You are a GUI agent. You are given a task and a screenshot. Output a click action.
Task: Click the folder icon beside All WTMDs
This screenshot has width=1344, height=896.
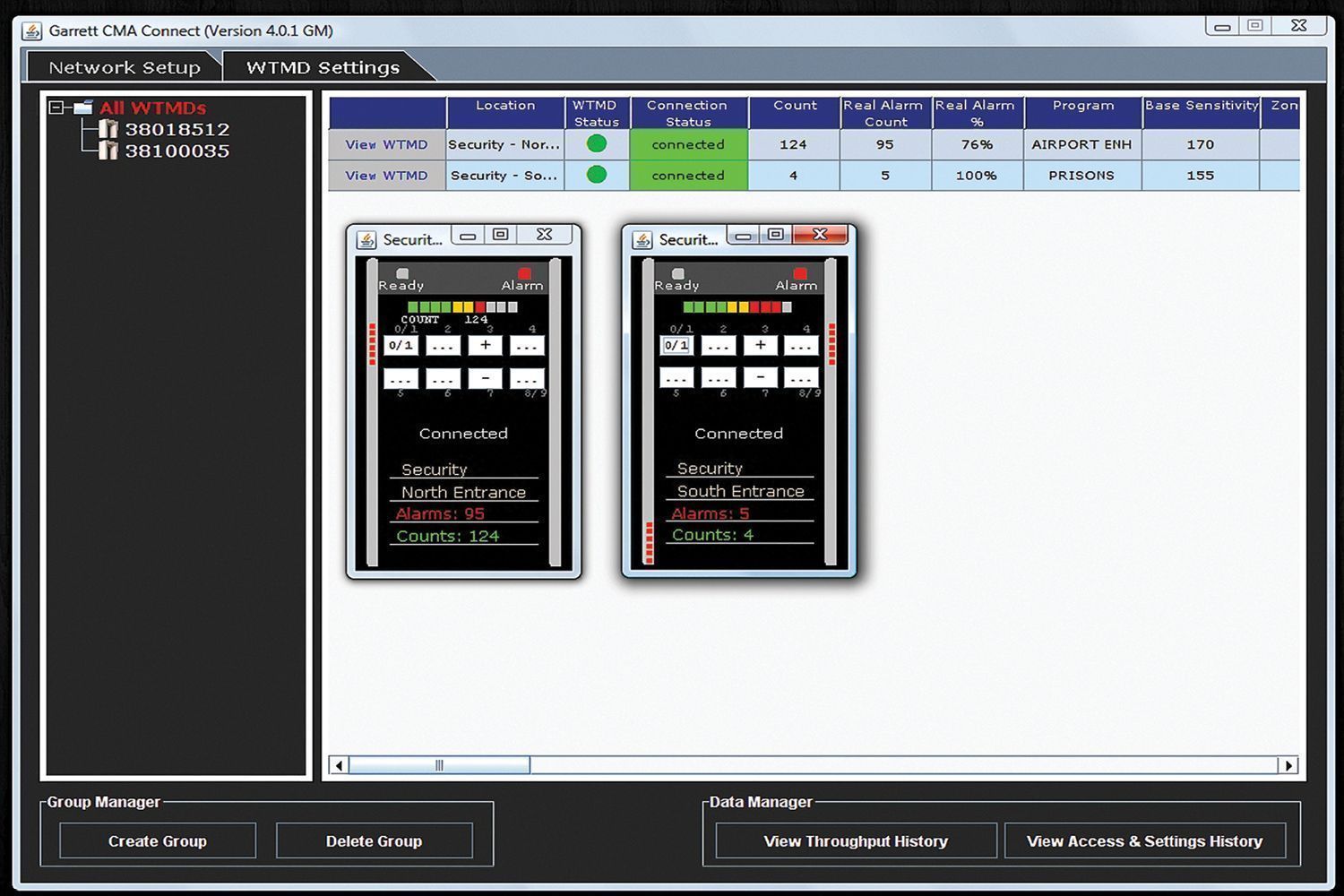pos(83,108)
